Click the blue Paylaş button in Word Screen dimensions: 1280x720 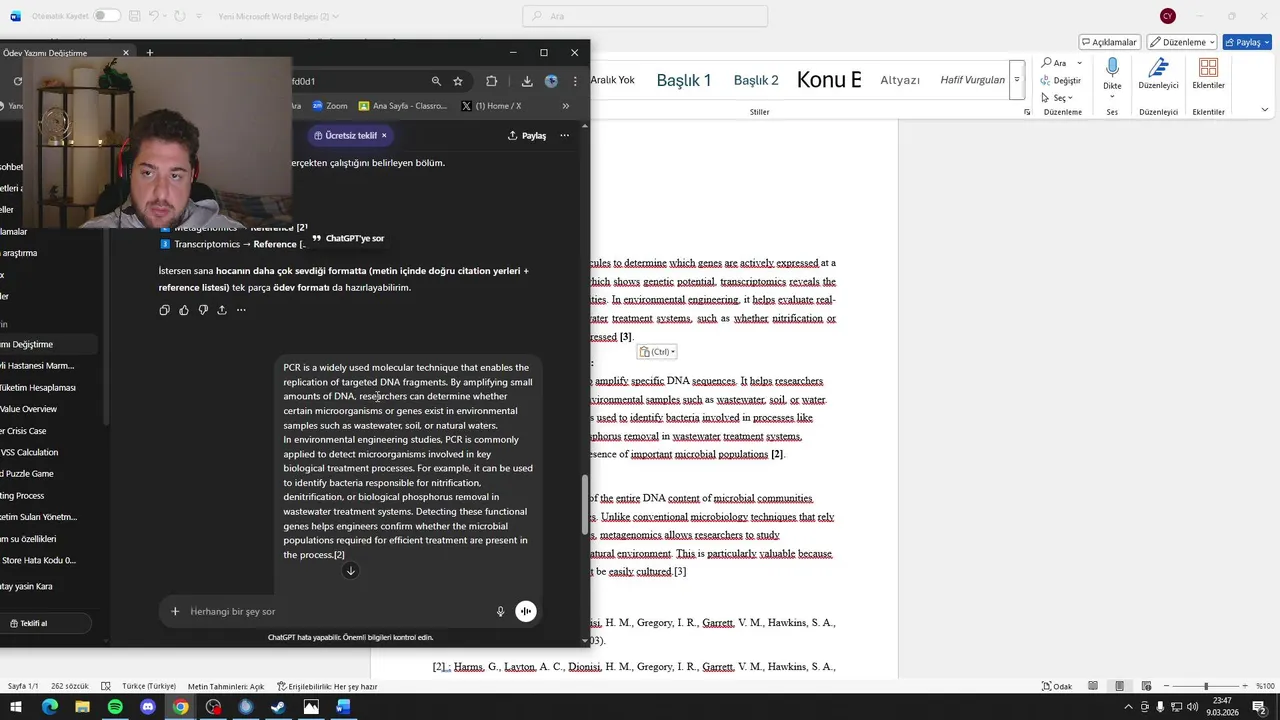coord(1247,42)
